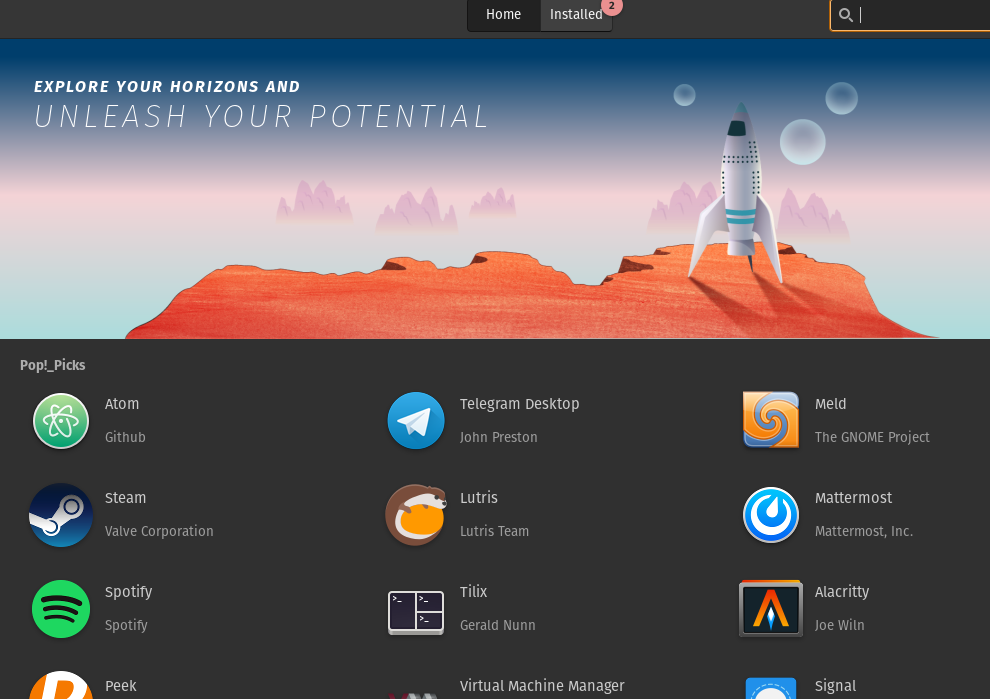The image size is (990, 699).
Task: Click the Alacritty app name
Action: pyautogui.click(x=842, y=592)
